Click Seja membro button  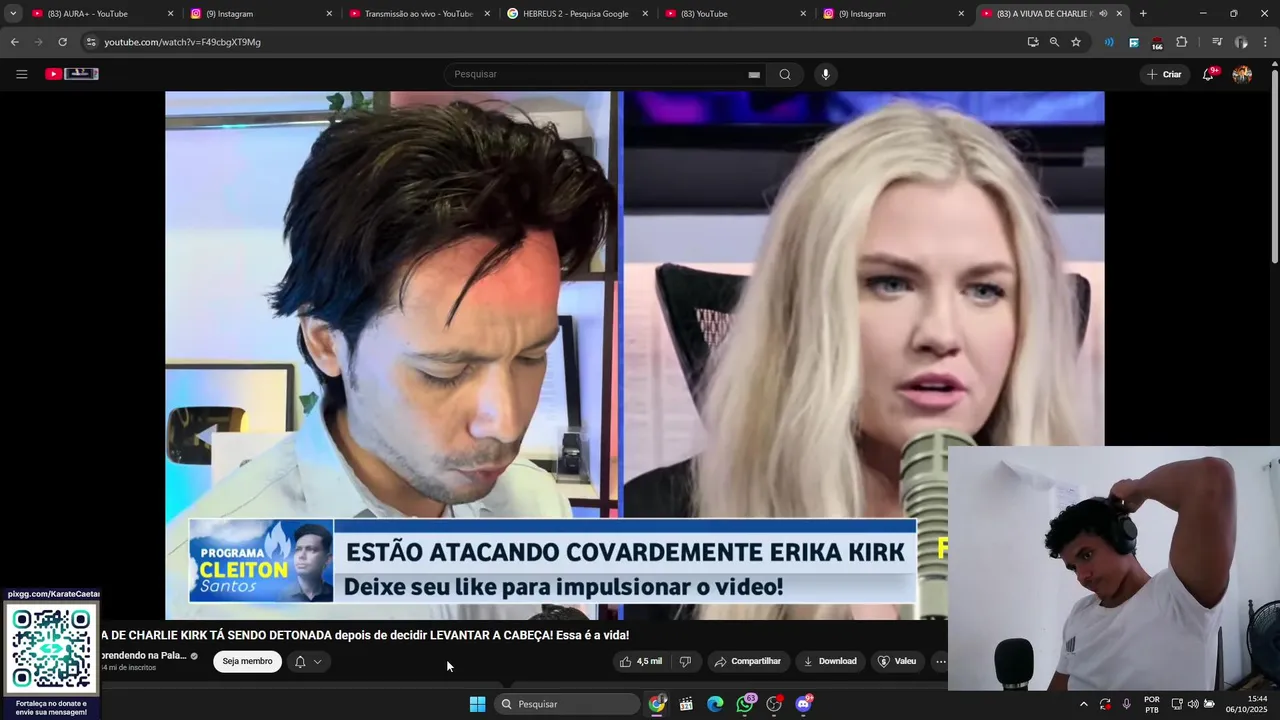pyautogui.click(x=247, y=661)
